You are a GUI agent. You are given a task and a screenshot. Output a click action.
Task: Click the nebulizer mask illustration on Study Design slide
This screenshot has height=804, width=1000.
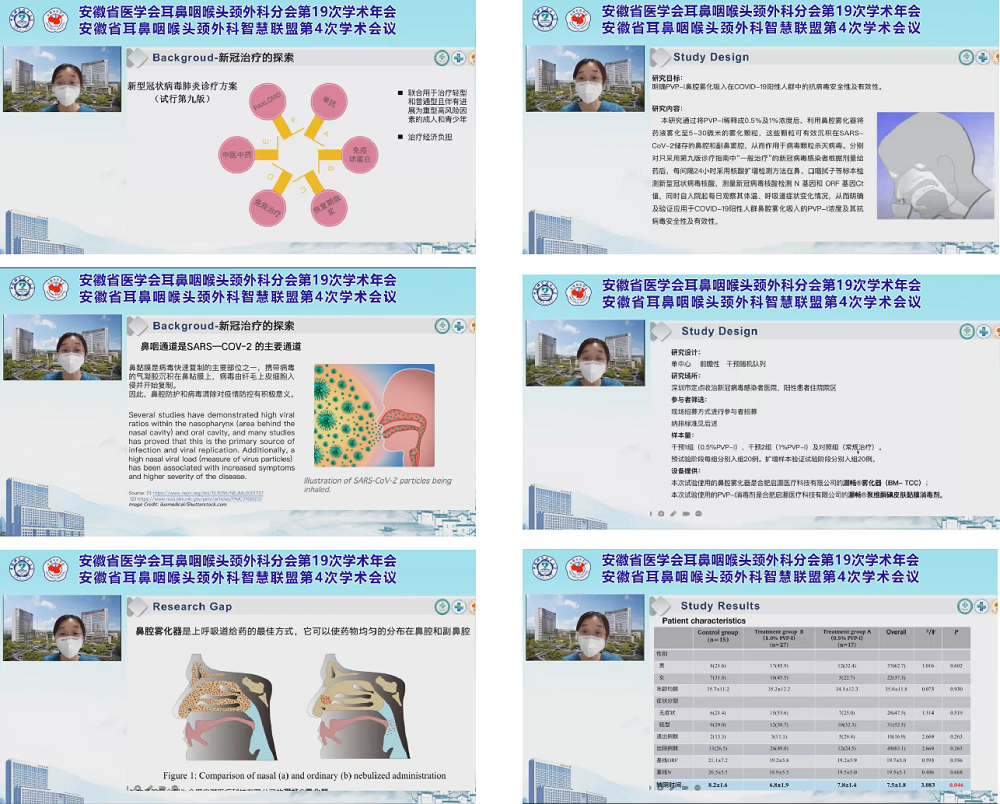938,166
